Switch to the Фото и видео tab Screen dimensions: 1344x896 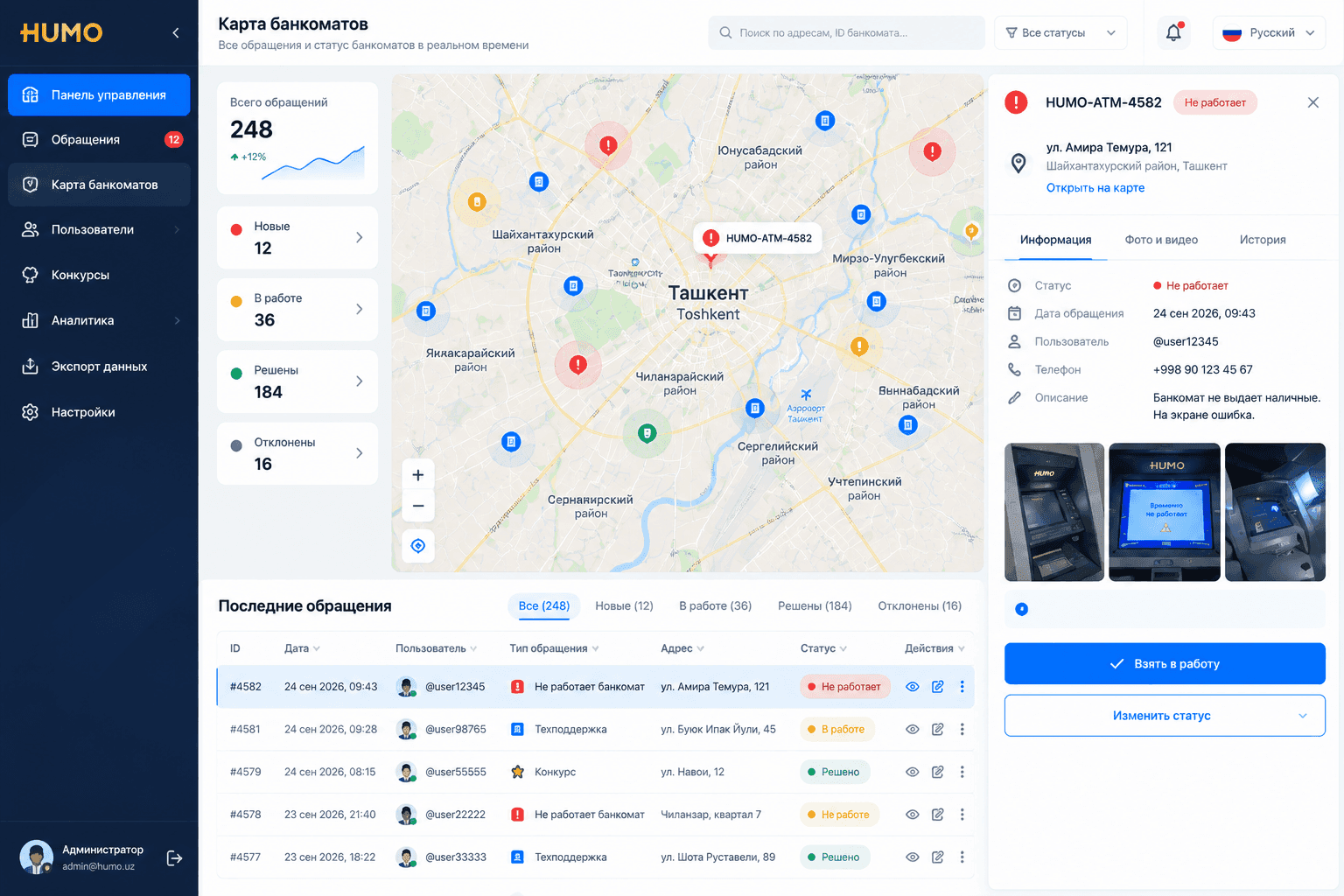click(1161, 240)
